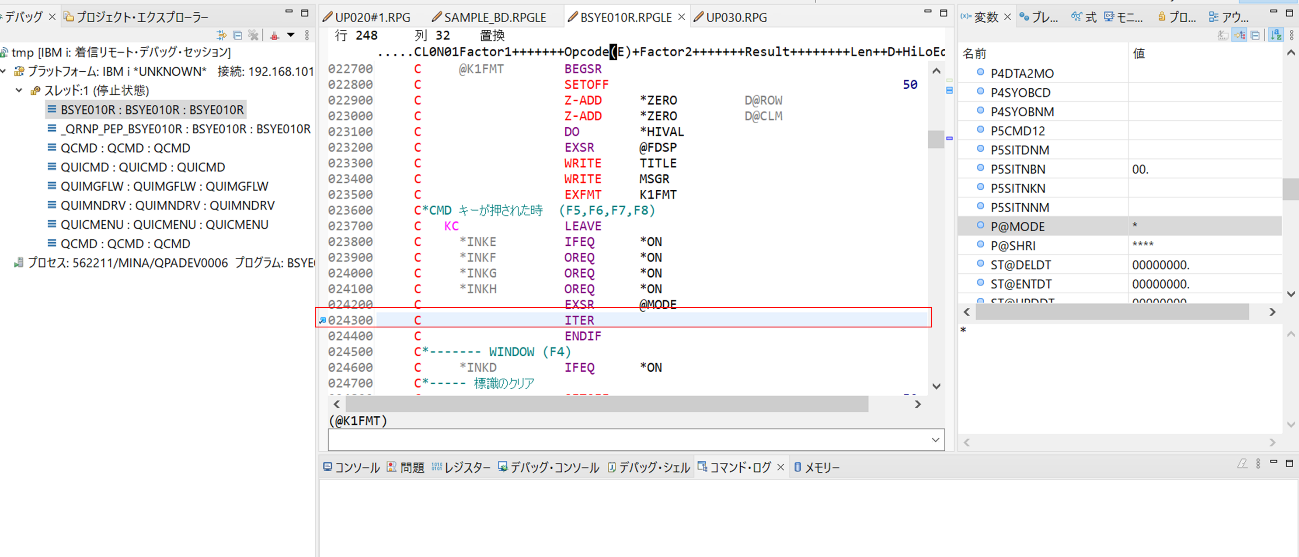Open the モニ... monitors tab
The height and width of the screenshot is (557, 1299).
click(x=1124, y=17)
